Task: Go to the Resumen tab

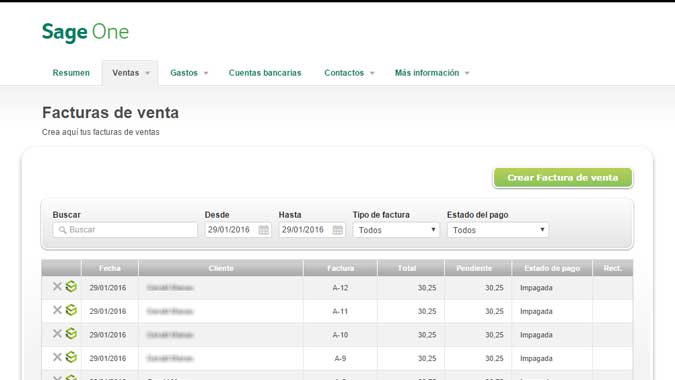Action: [x=71, y=73]
